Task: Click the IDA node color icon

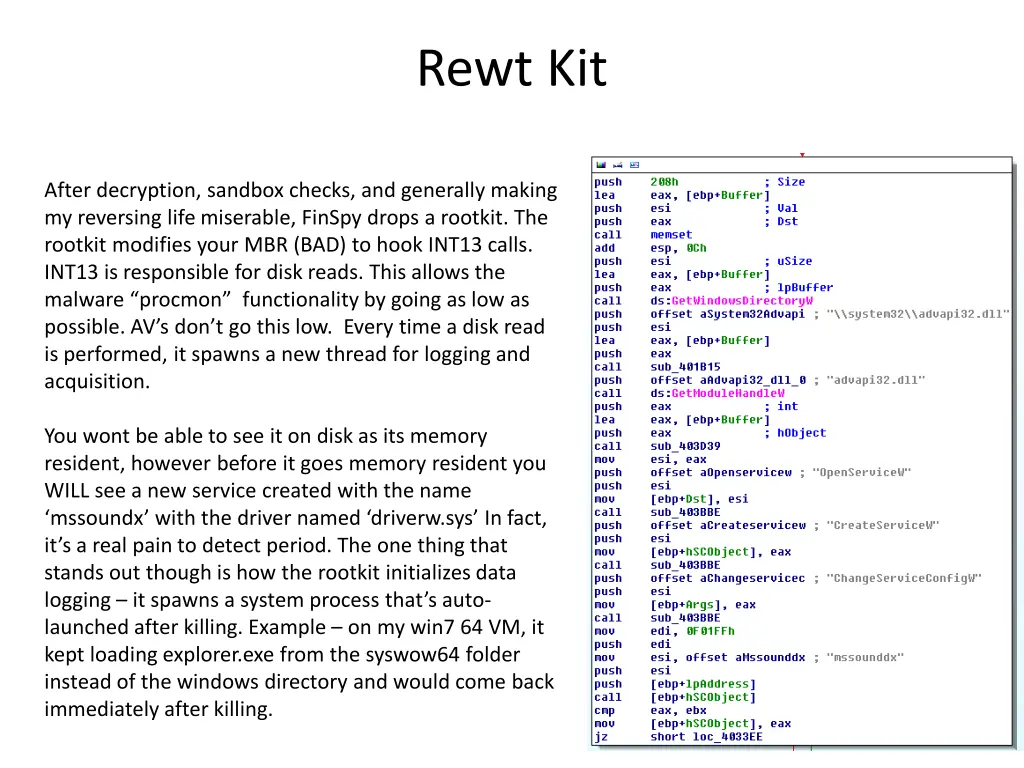Action: coord(601,165)
